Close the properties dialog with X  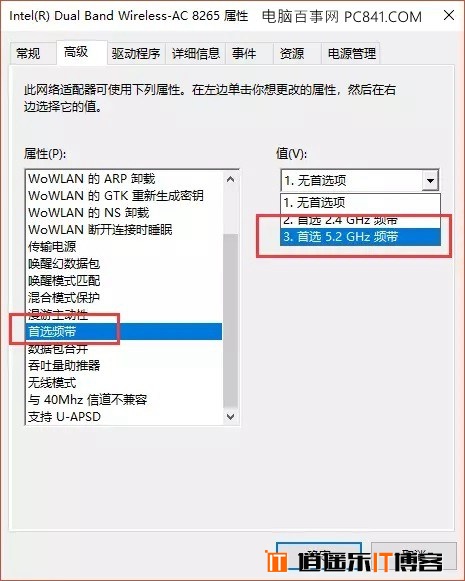449,16
